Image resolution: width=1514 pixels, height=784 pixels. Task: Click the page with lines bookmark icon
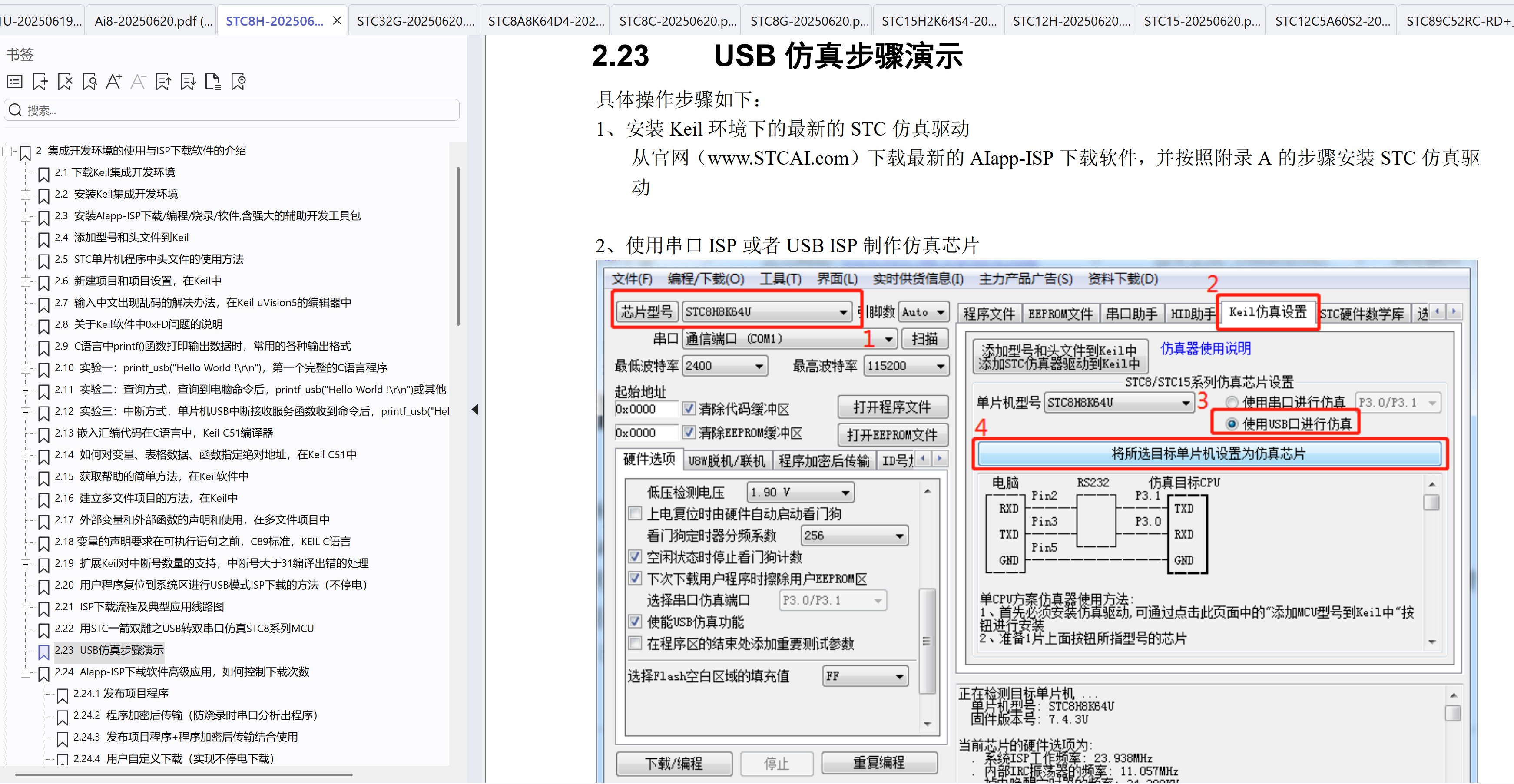pyautogui.click(x=213, y=82)
